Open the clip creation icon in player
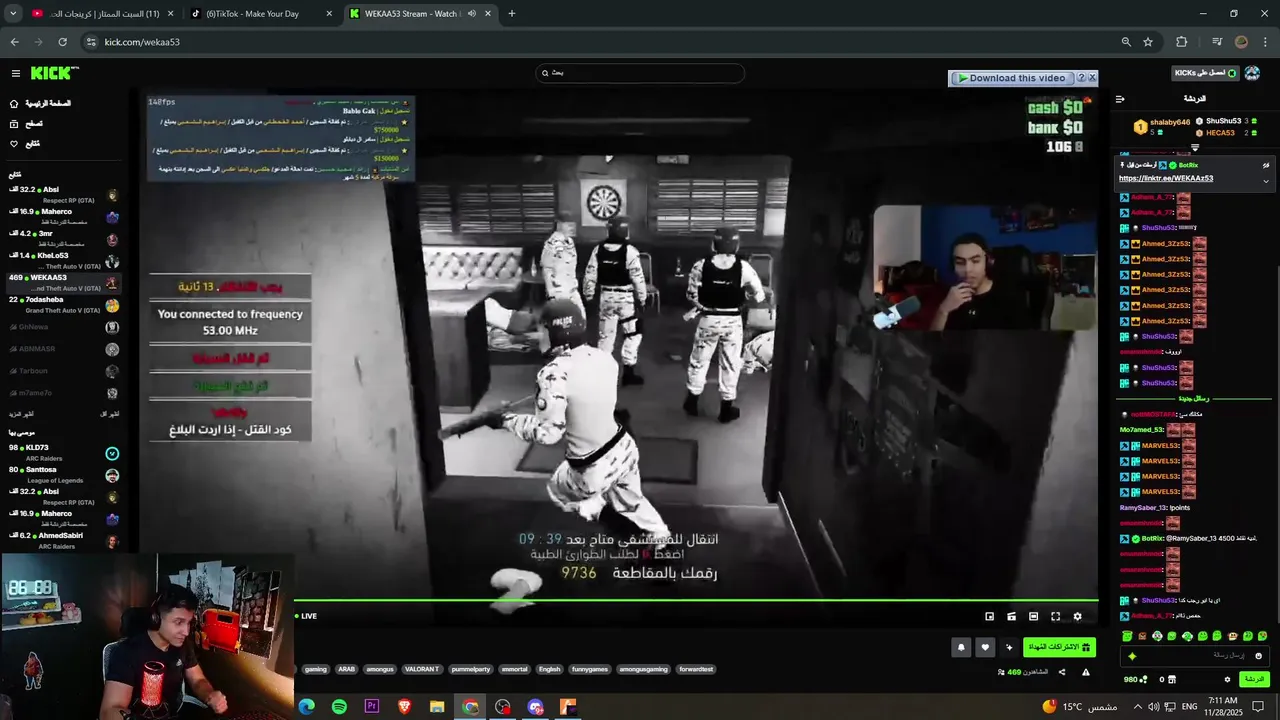Viewport: 1280px width, 720px height. pyautogui.click(x=1011, y=617)
